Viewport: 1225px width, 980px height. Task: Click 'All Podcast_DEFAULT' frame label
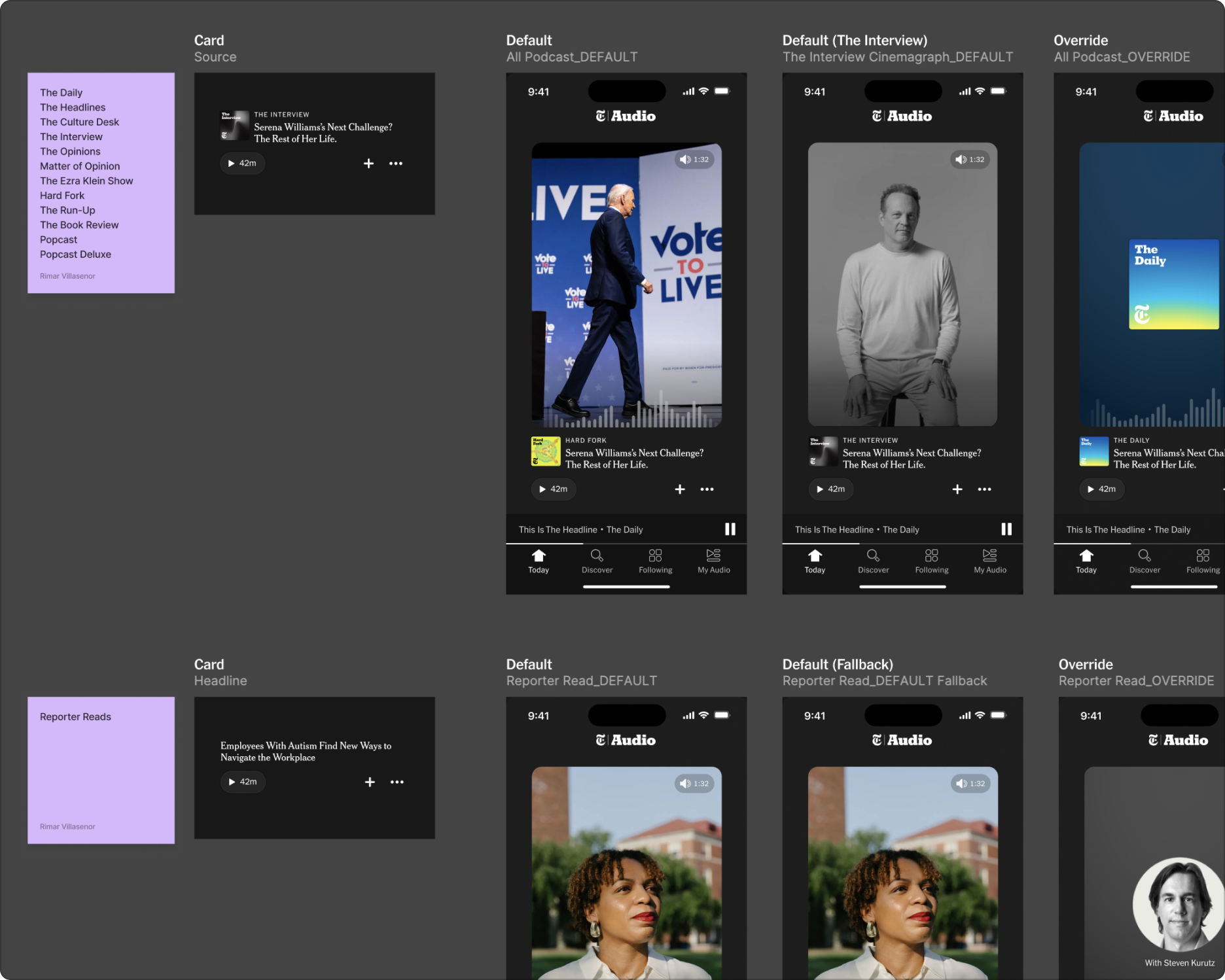coord(572,57)
